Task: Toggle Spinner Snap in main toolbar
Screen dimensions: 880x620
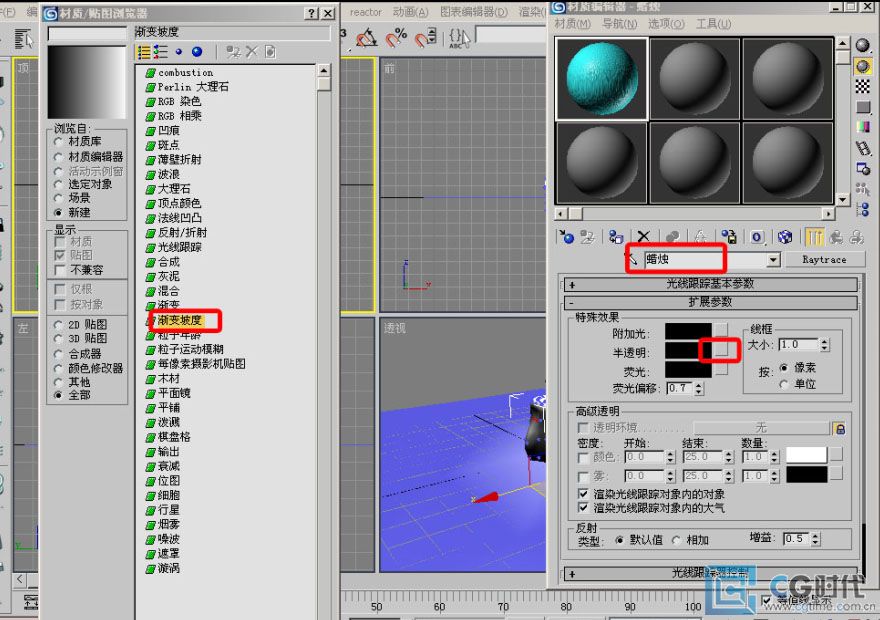Action: click(425, 38)
